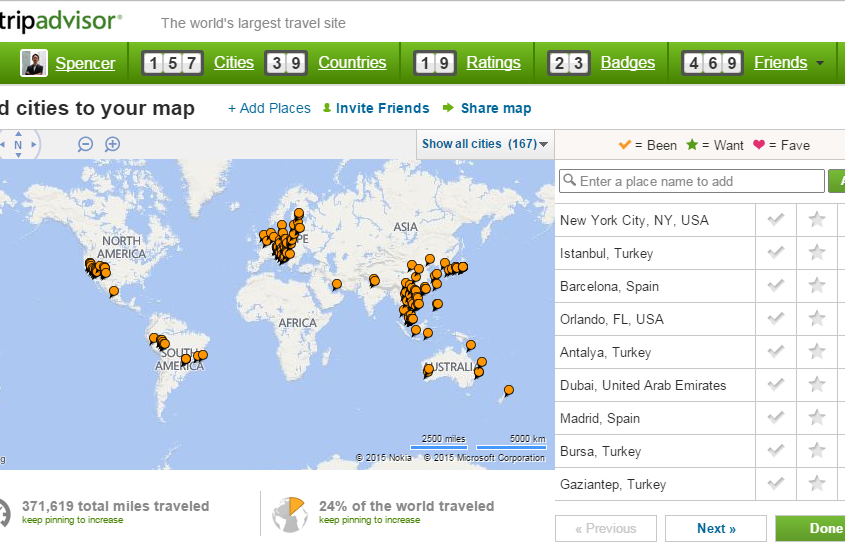
Task: Click the pie chart world traveled icon
Action: point(289,512)
